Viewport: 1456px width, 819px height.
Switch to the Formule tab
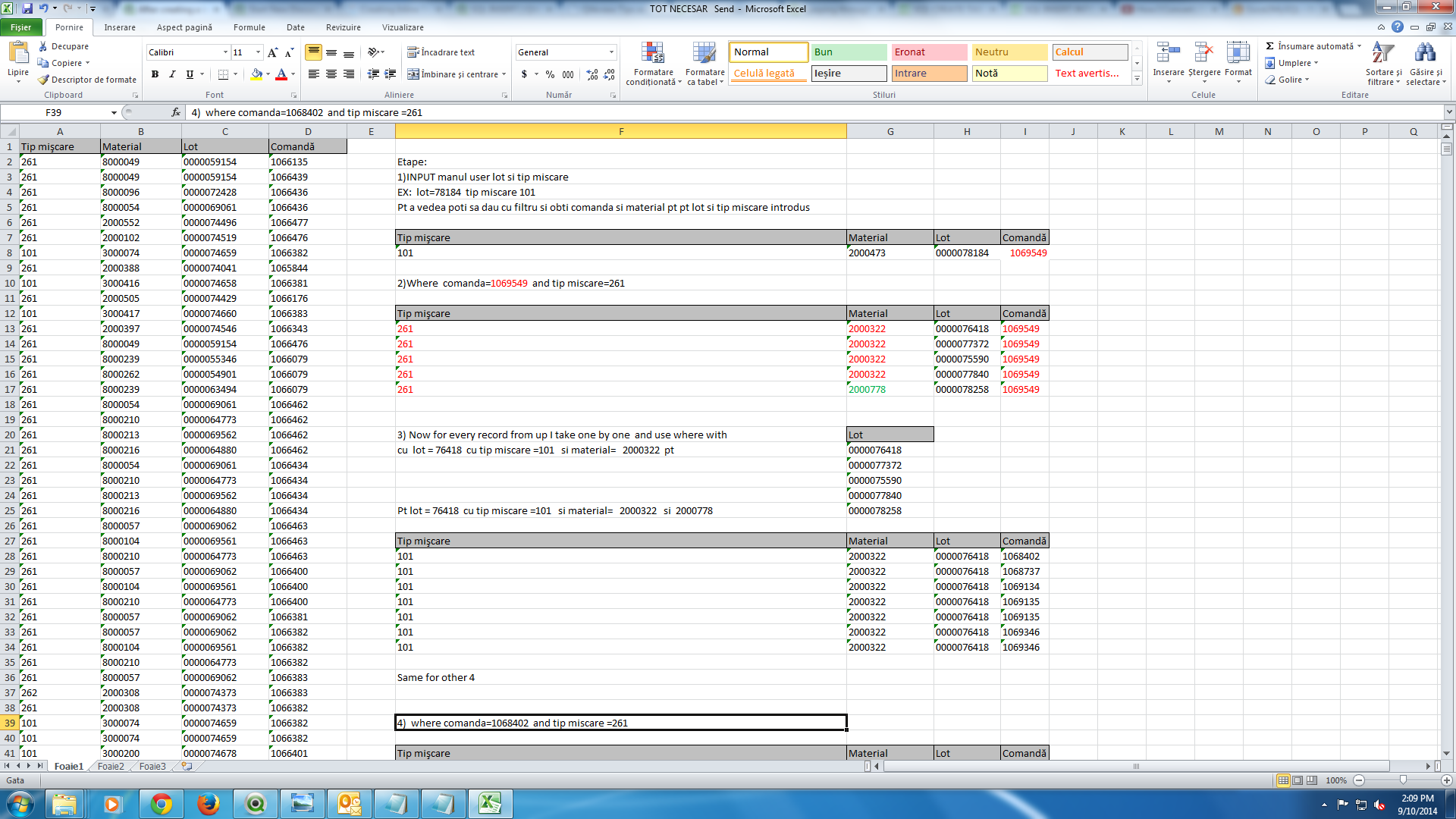pos(249,27)
